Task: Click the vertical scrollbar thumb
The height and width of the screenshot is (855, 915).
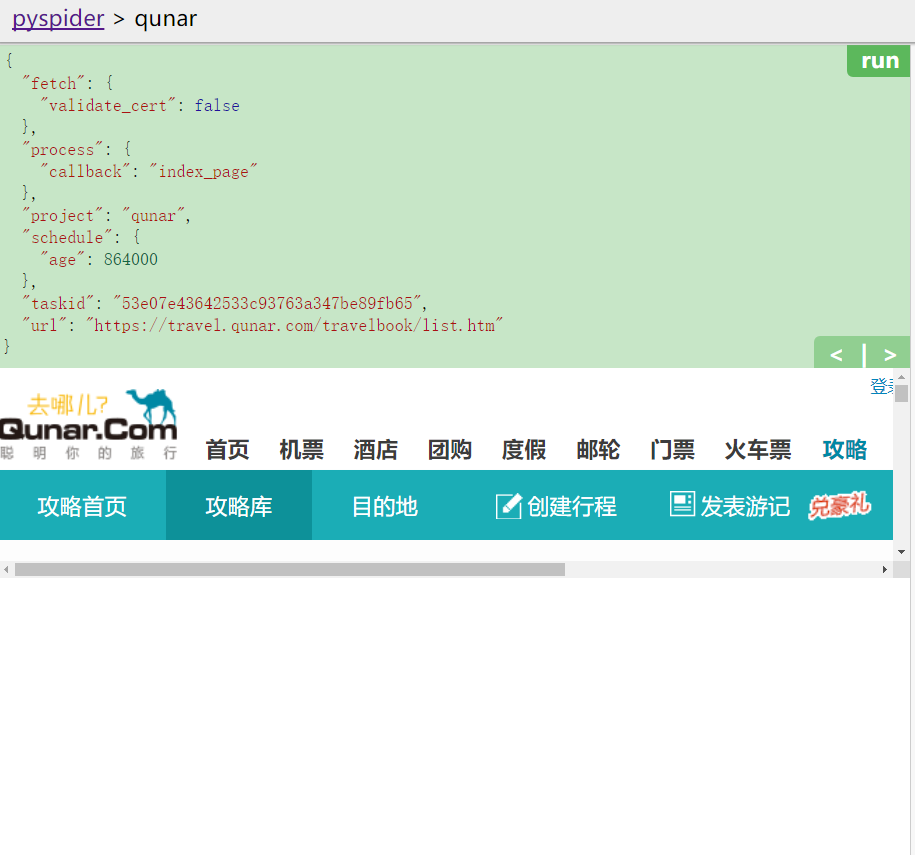Action: coord(902,393)
